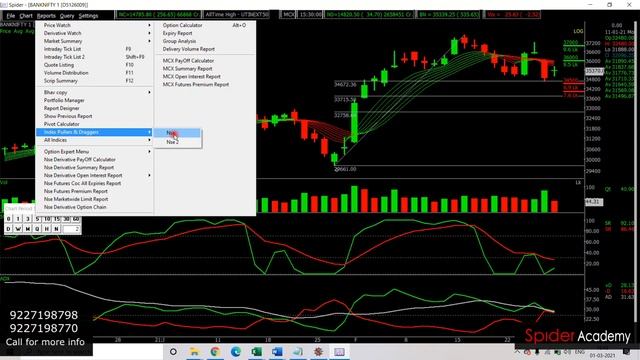Open the Chart menu

pos(26,16)
